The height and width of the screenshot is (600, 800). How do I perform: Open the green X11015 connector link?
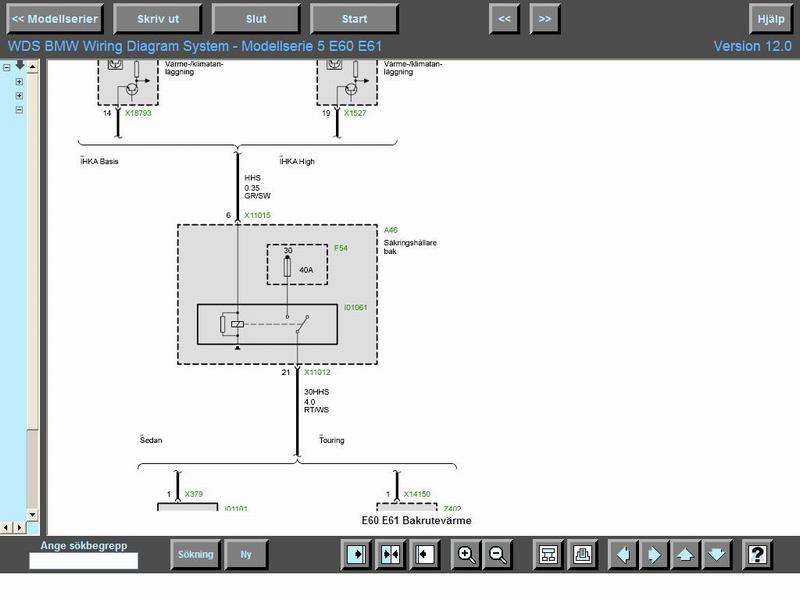[x=257, y=215]
